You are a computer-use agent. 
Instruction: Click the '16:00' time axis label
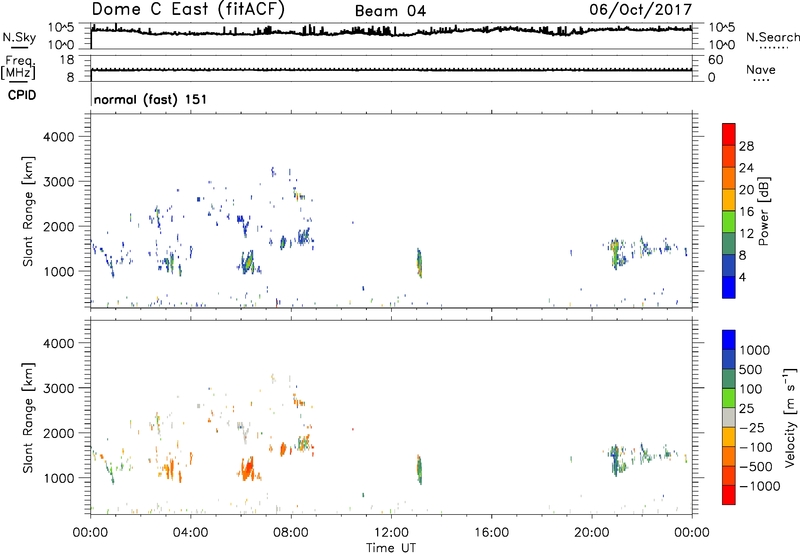click(491, 533)
